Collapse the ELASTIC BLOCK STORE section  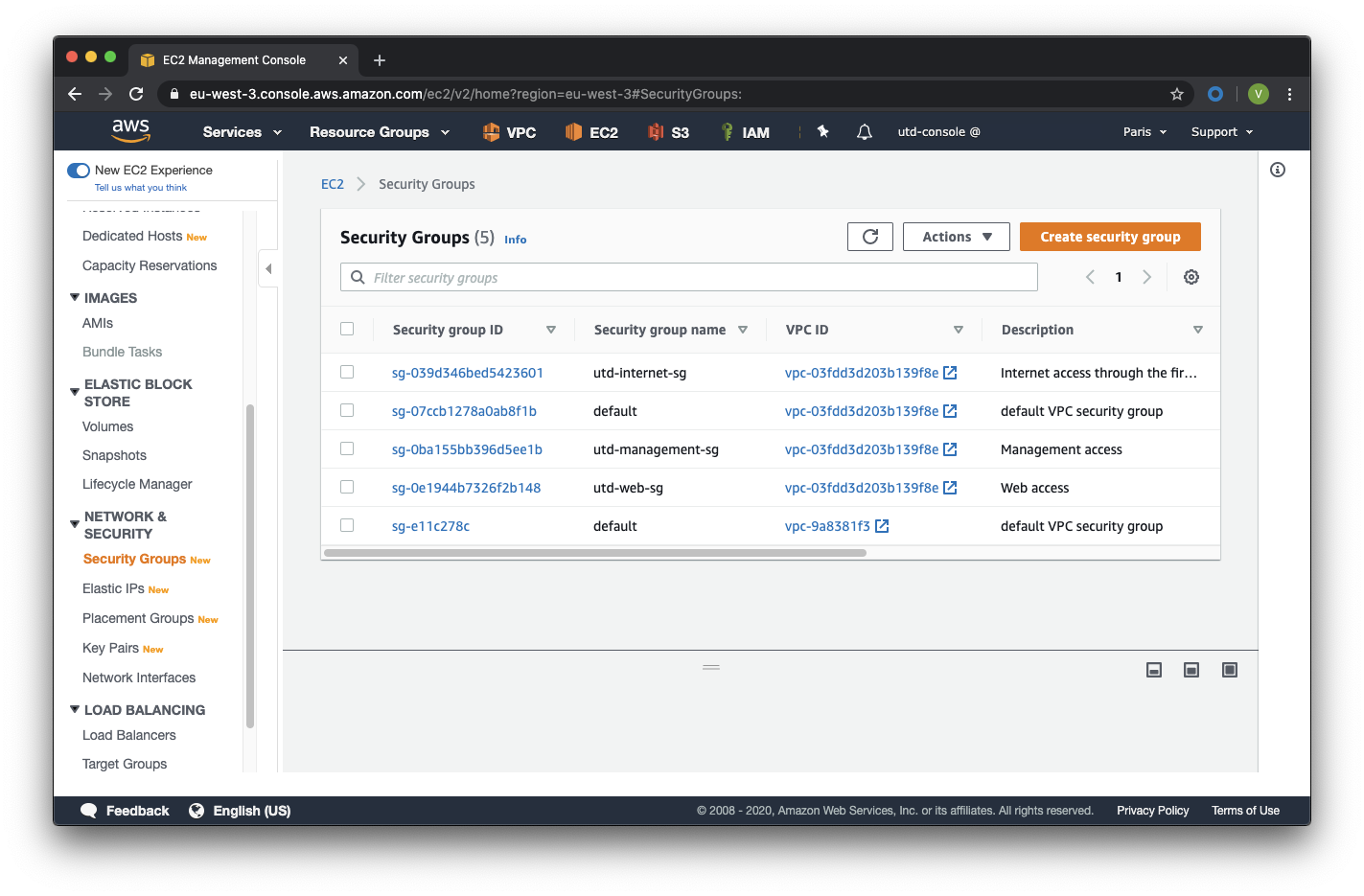pos(75,392)
